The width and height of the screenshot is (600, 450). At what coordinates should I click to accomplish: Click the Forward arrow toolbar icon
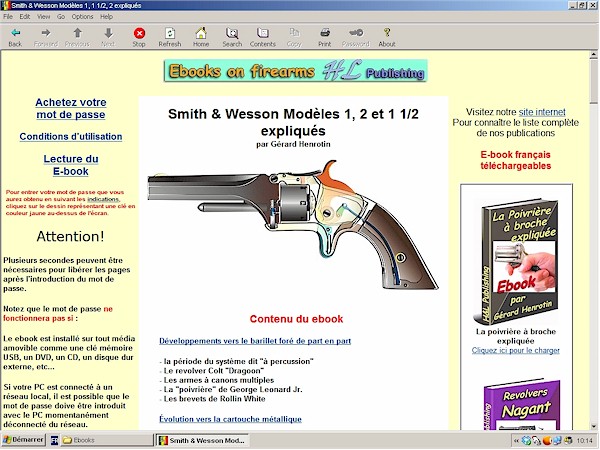46,33
